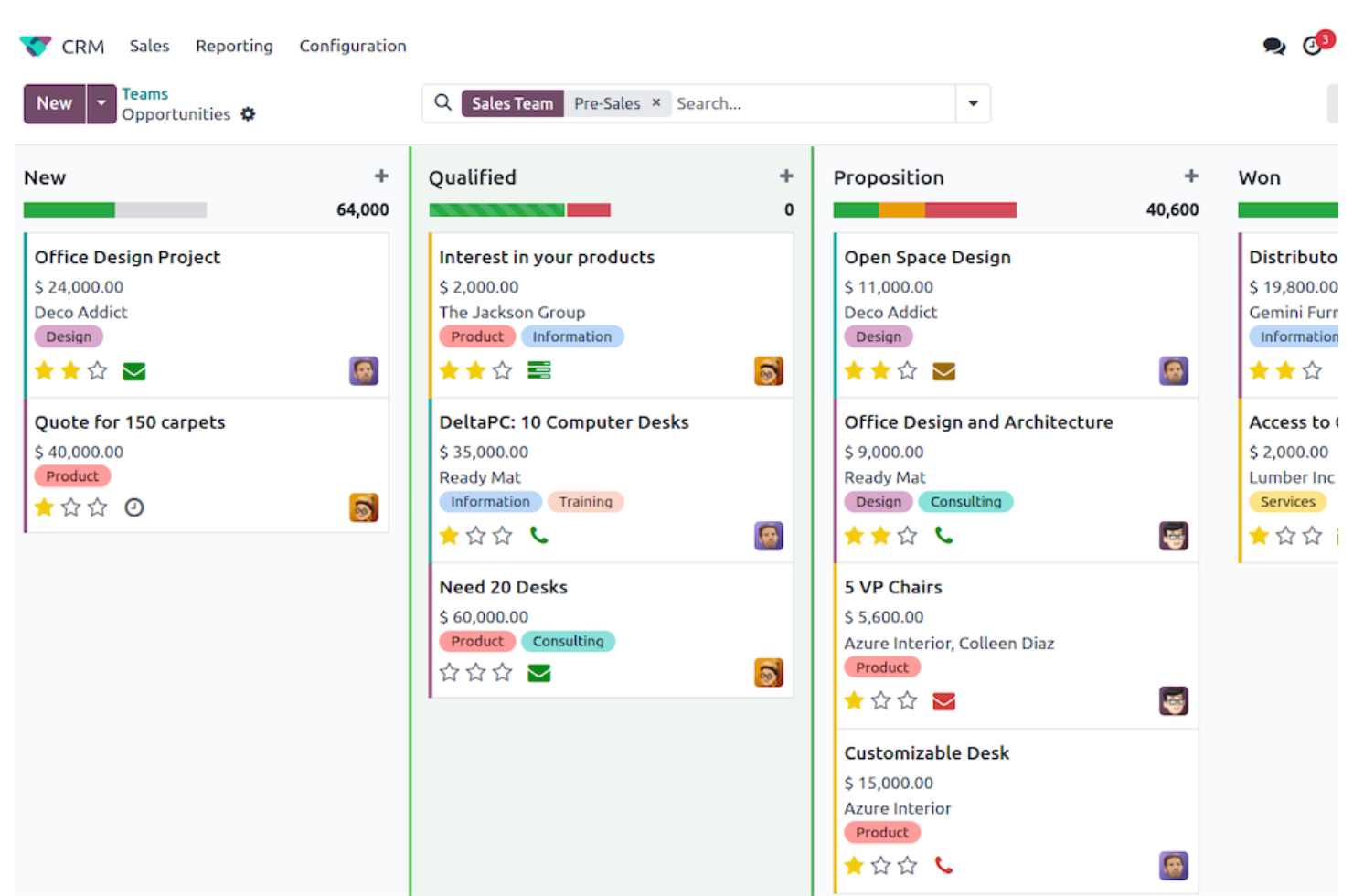The height and width of the screenshot is (896, 1353).
Task: Click the New opportunity button
Action: (55, 103)
